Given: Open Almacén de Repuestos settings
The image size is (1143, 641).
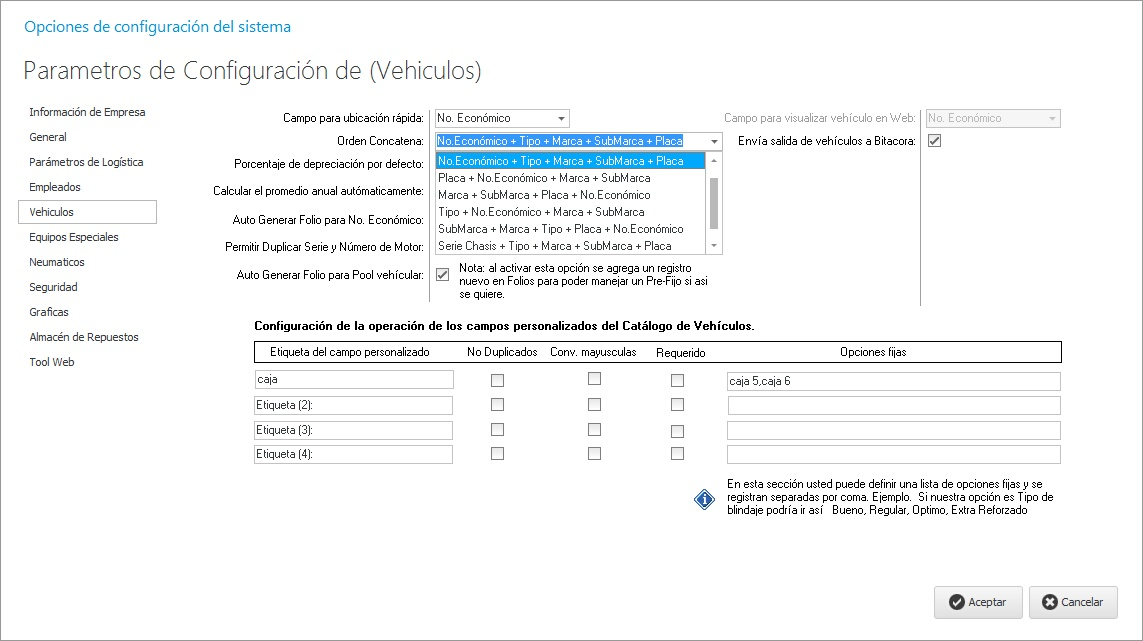Looking at the screenshot, I should (84, 337).
